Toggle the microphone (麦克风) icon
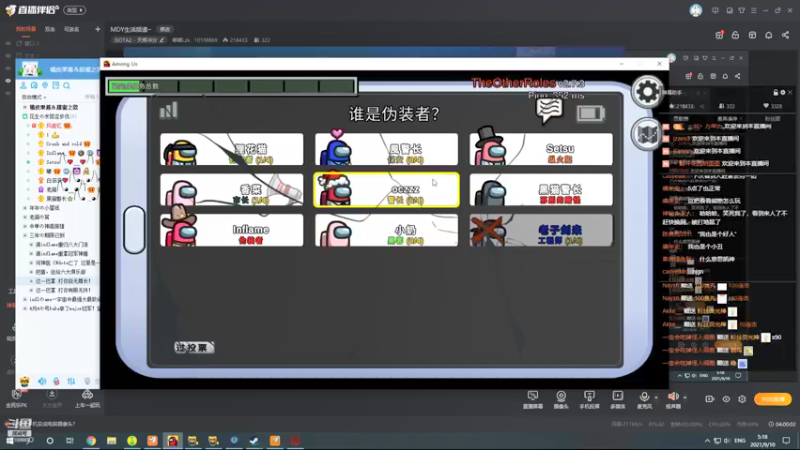This screenshot has width=800, height=450. (644, 396)
